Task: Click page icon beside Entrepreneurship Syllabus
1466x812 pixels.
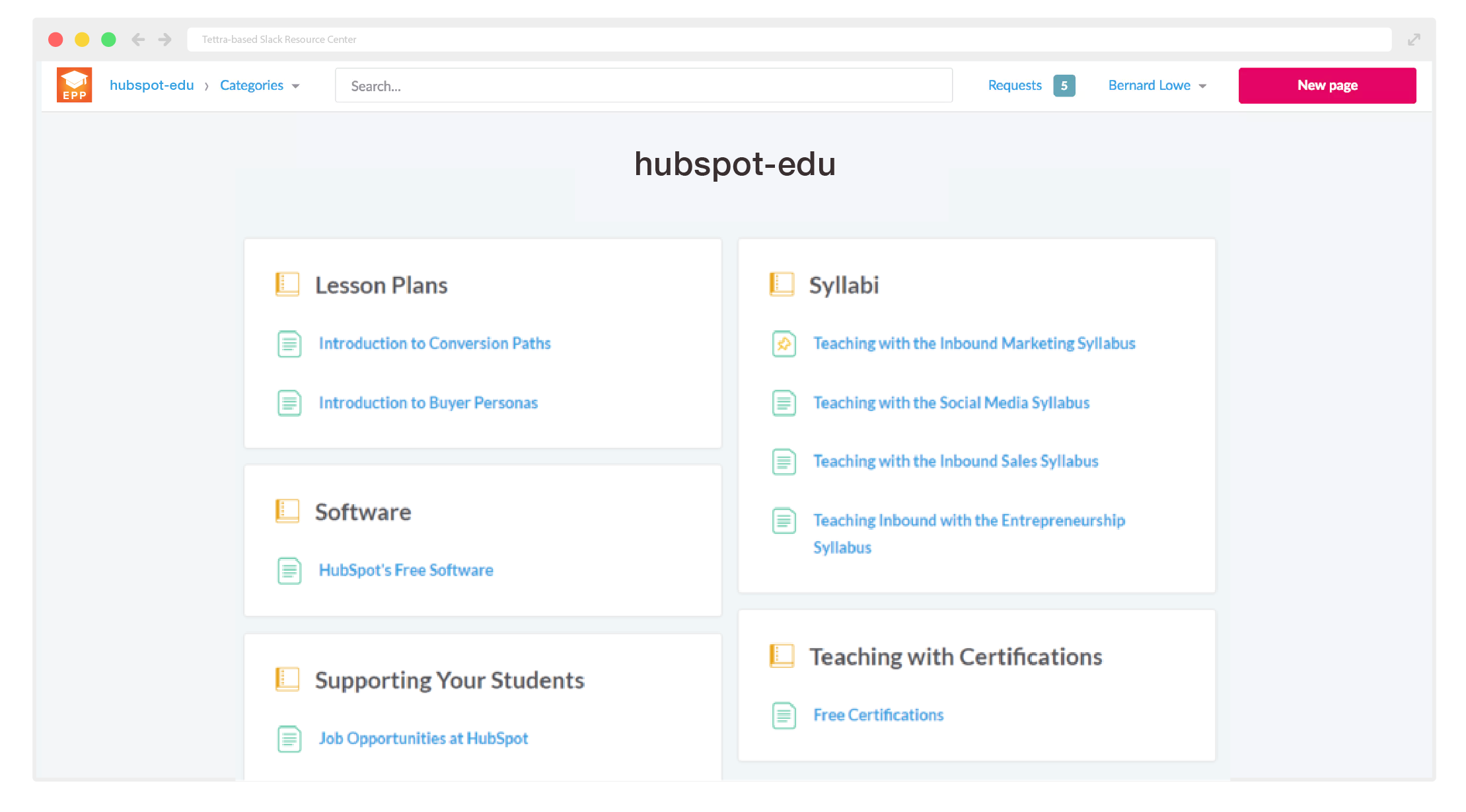Action: tap(784, 521)
